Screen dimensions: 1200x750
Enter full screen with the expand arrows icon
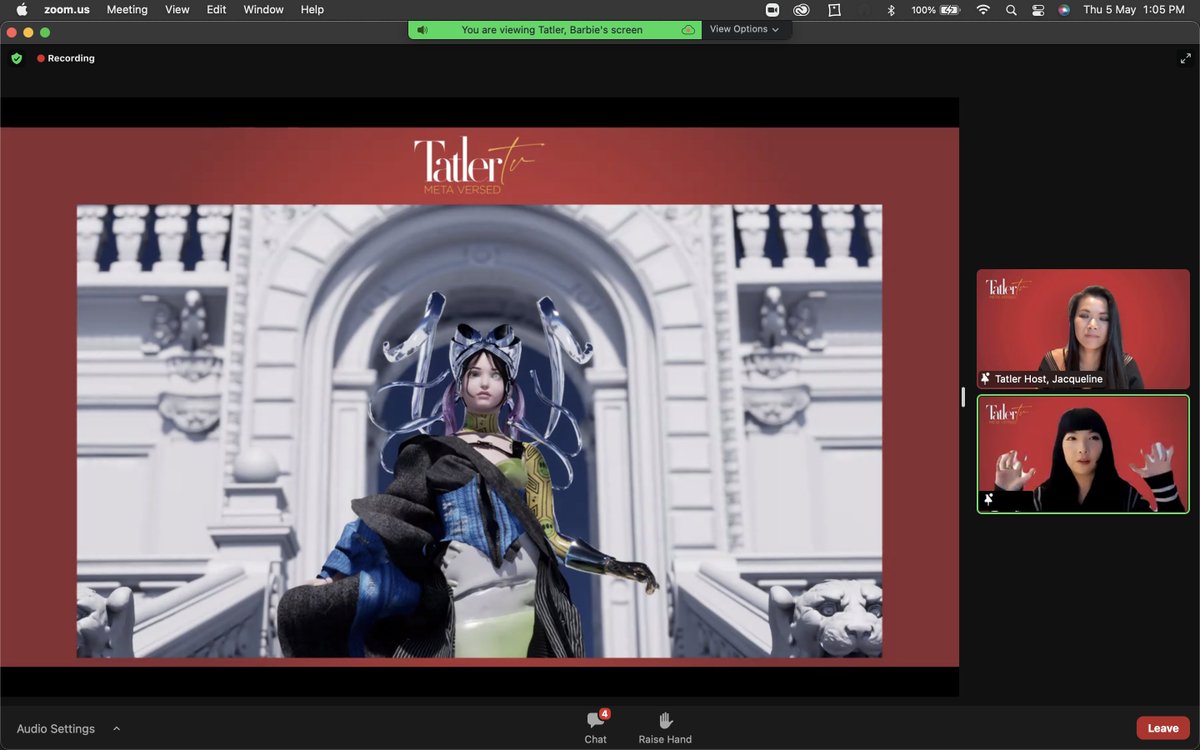[x=1186, y=58]
